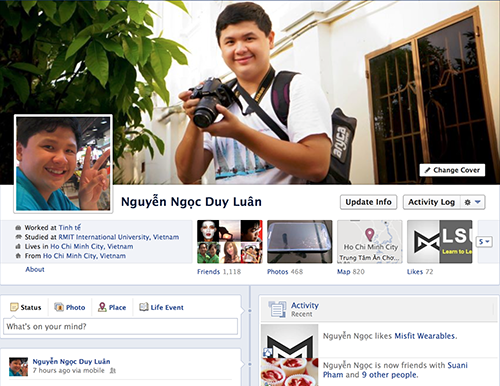500x386 pixels.
Task: Open Ho Chi Minh City link in Lives in row
Action: [92, 246]
